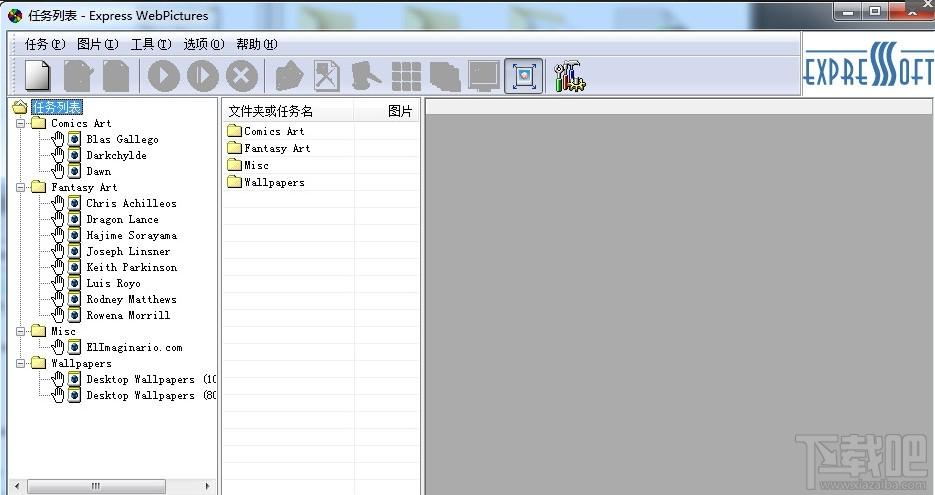Click the hand icon beside Blas Gallego
This screenshot has height=495, width=935.
click(x=57, y=139)
